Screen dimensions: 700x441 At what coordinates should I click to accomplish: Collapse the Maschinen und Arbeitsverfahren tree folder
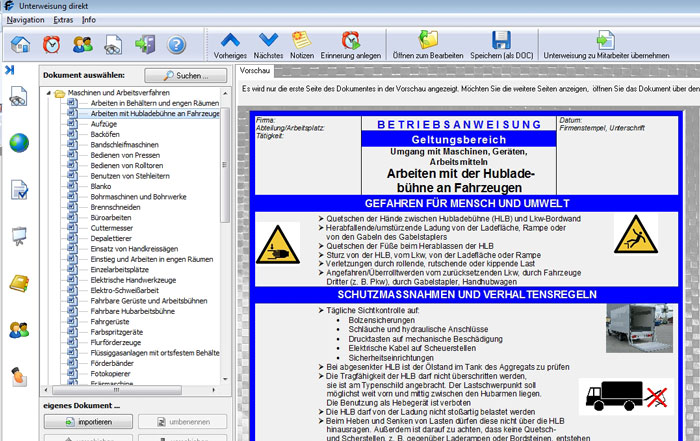click(48, 93)
